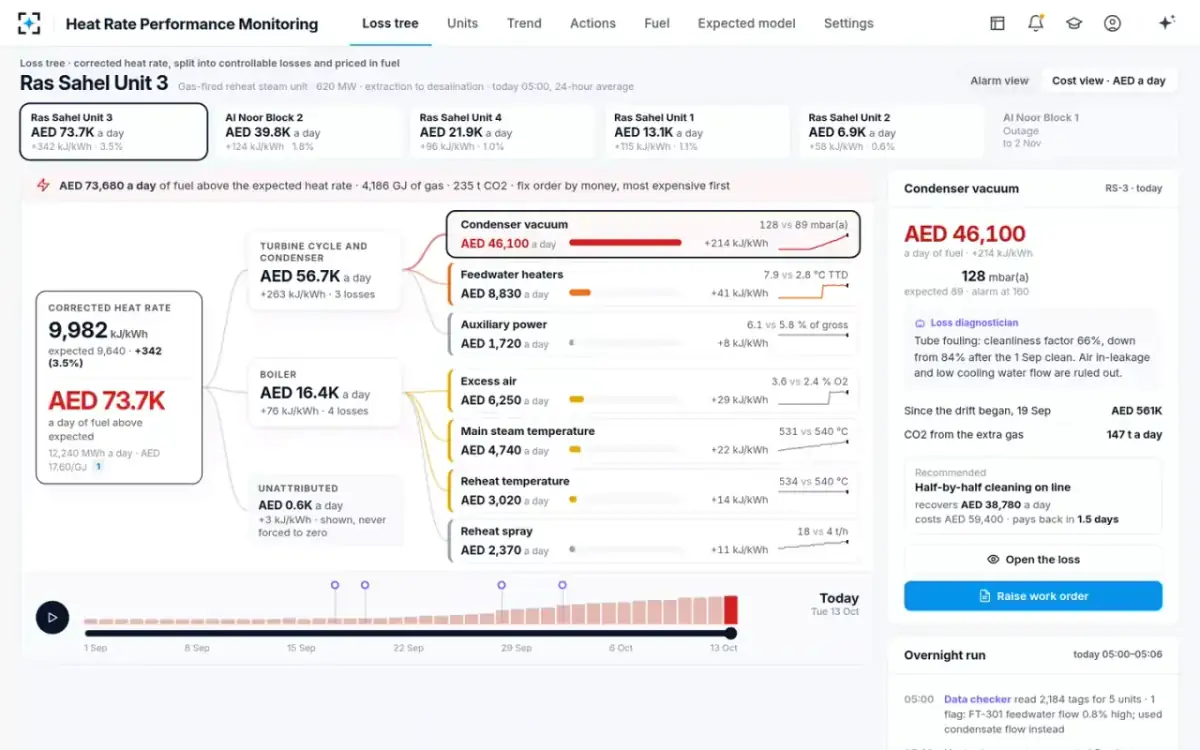Open the Units tab
Image resolution: width=1200 pixels, height=750 pixels.
(x=462, y=23)
